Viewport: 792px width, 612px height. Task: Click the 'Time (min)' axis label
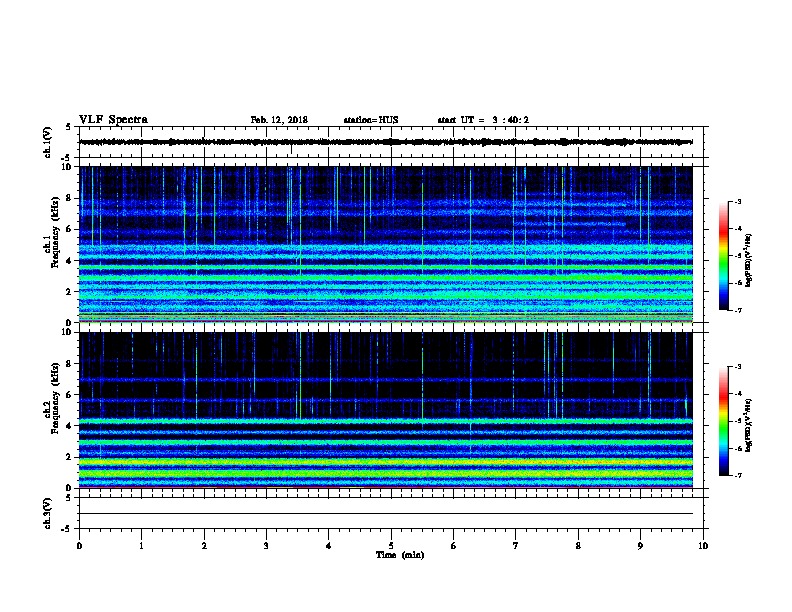(x=400, y=555)
